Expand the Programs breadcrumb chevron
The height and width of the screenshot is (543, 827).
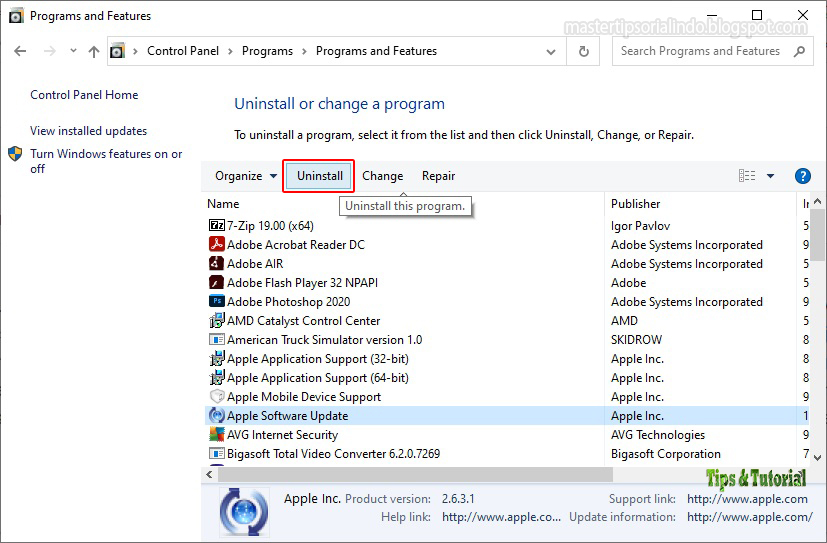pos(304,51)
